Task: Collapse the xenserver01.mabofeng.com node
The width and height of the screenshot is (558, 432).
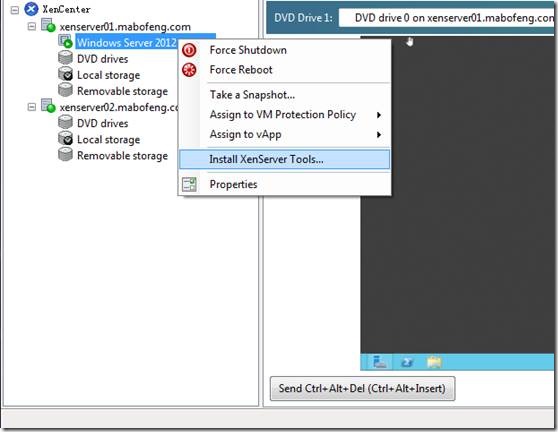Action: click(x=32, y=26)
